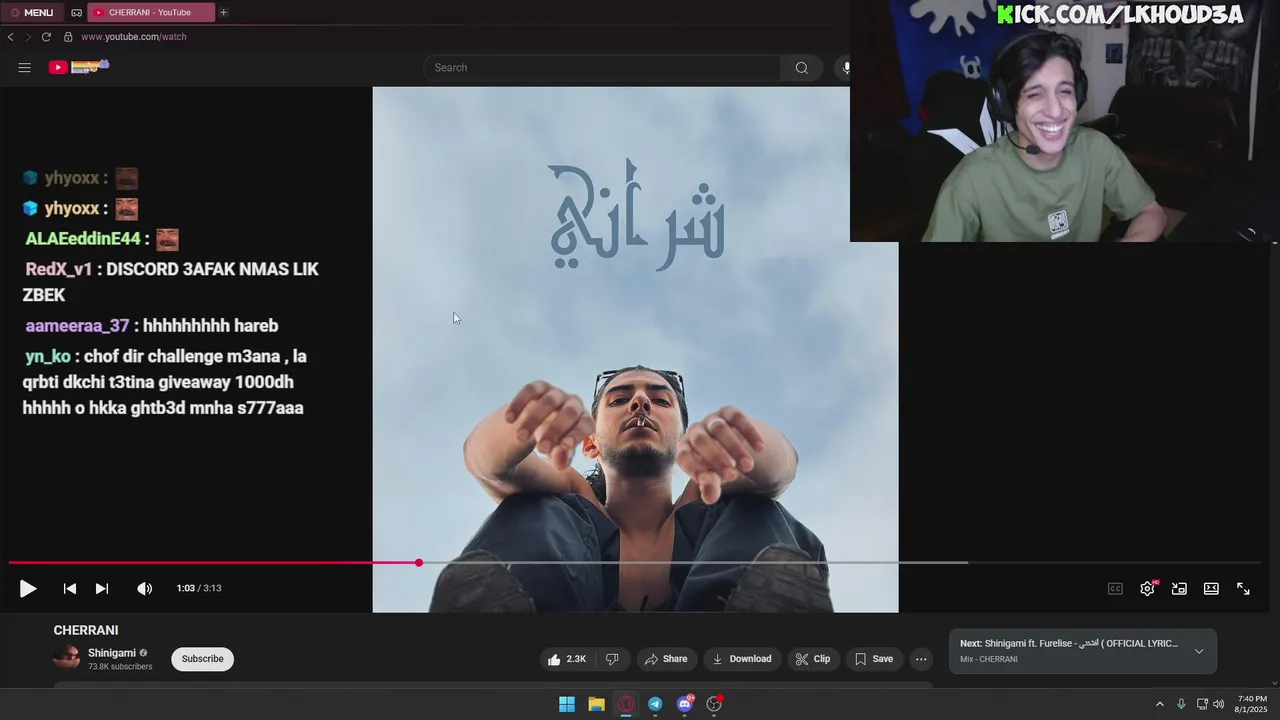Screen dimensions: 1280x720
Task: Open the YouTube hamburger guide menu
Action: [25, 67]
